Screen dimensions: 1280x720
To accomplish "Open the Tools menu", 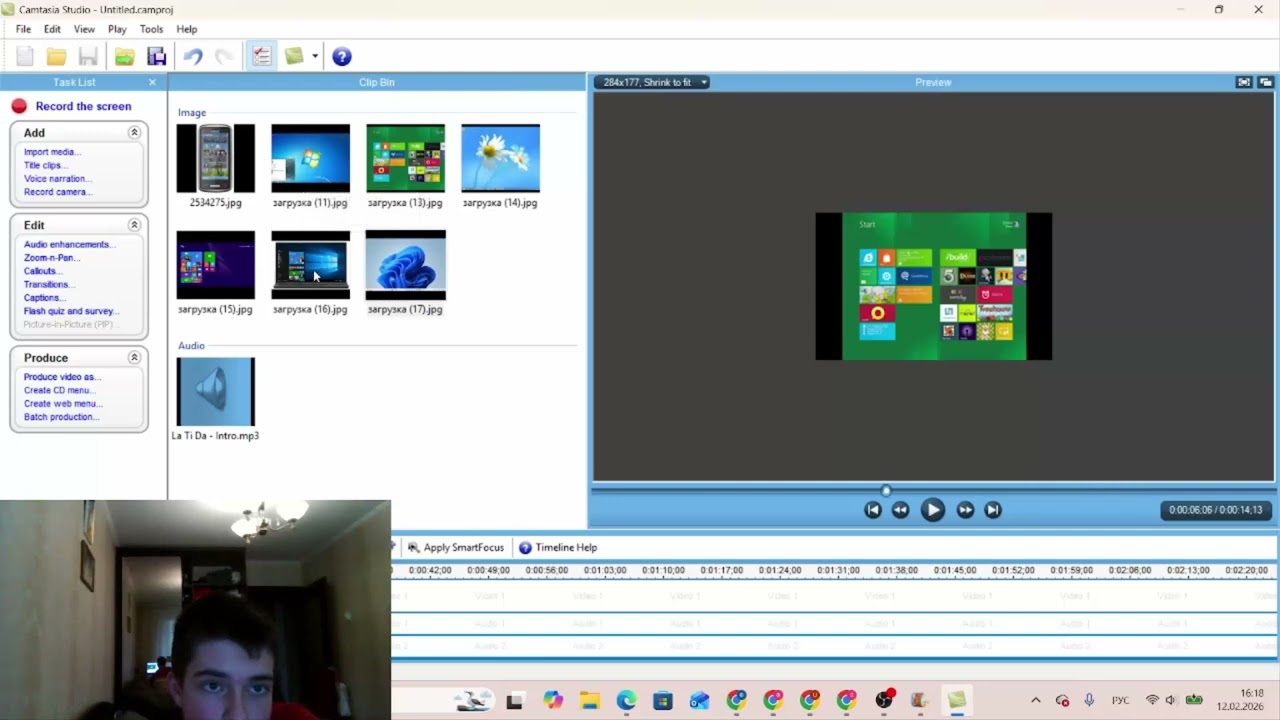I will 151,29.
